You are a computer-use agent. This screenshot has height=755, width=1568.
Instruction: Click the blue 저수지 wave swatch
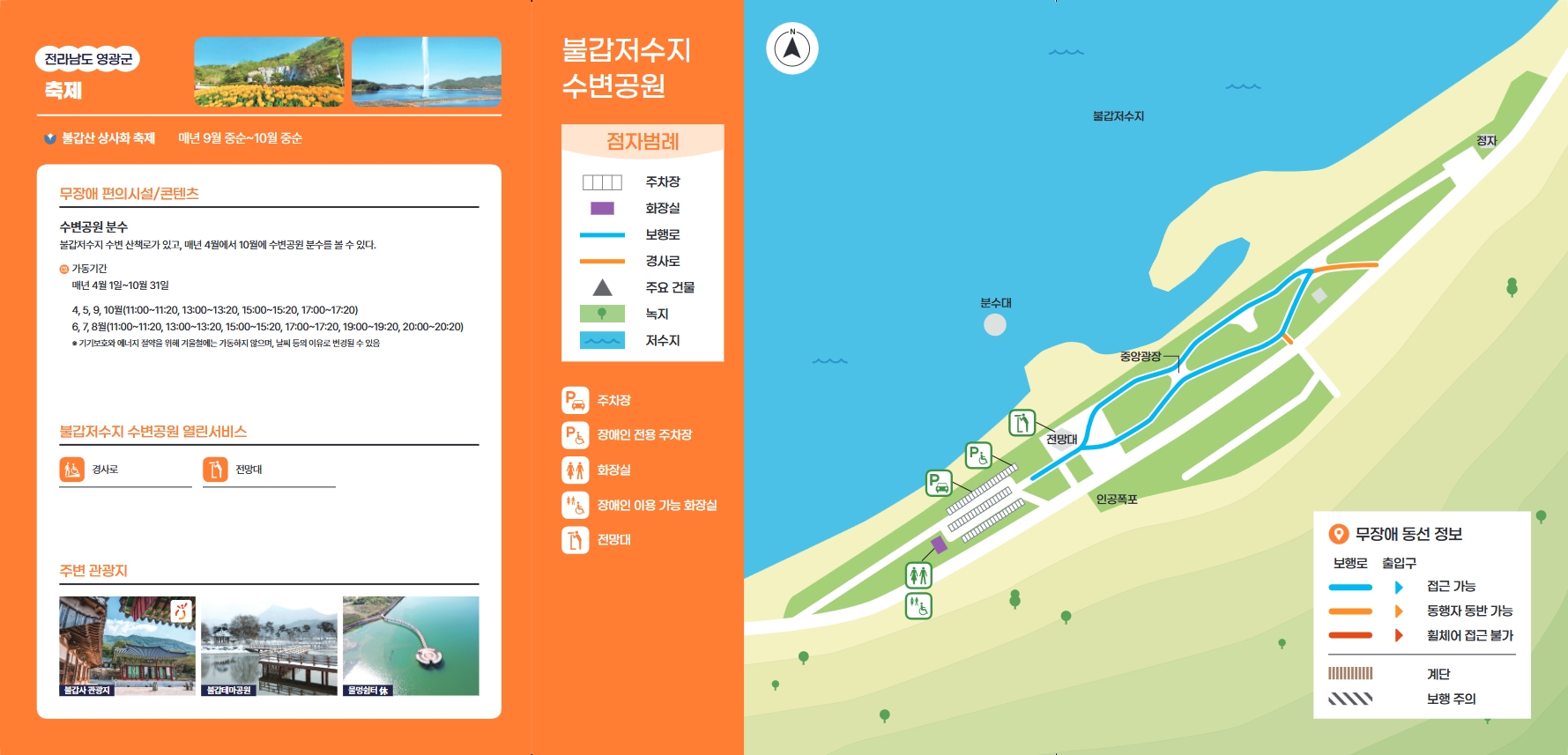click(602, 340)
